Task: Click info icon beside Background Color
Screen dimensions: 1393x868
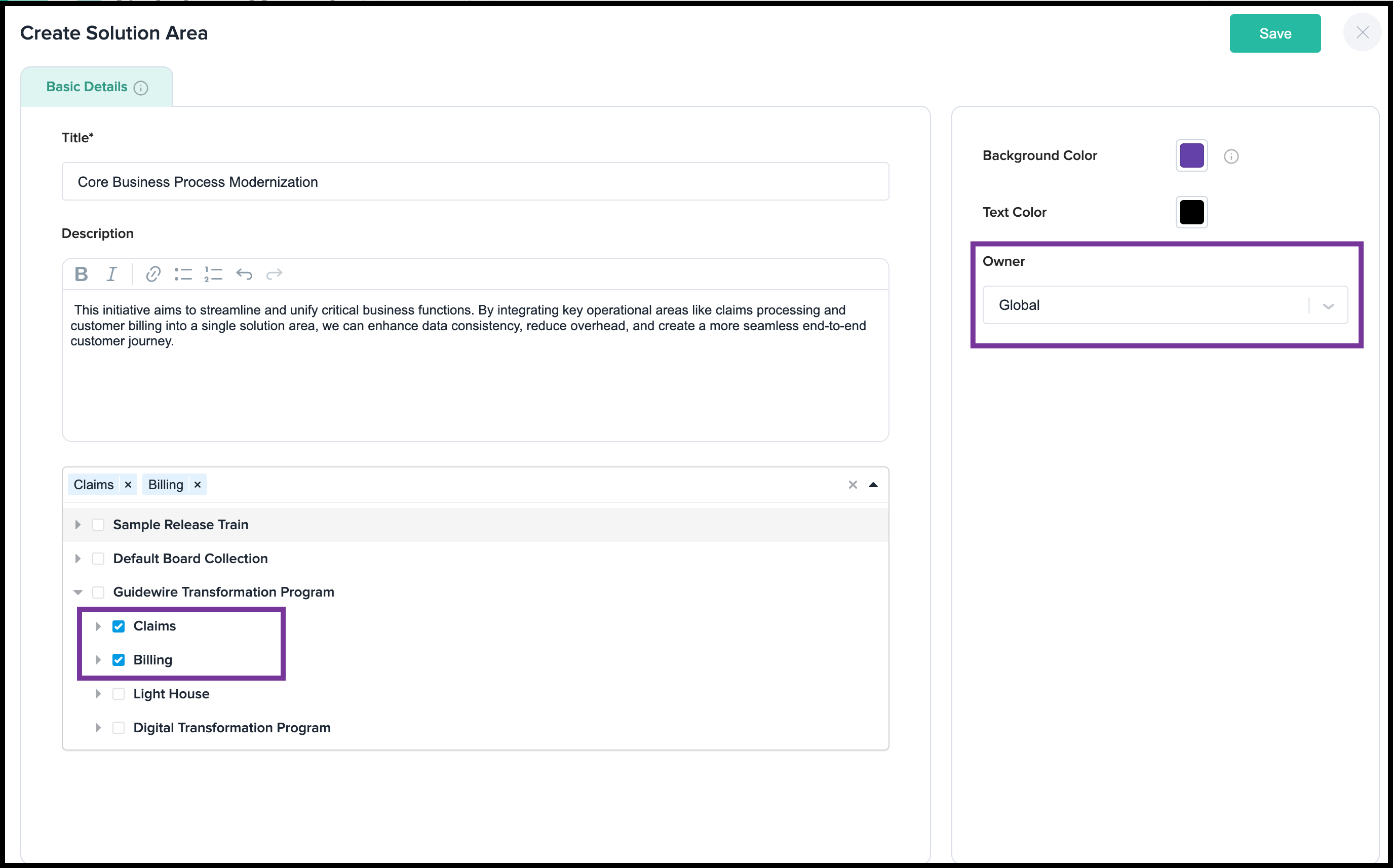Action: (x=1231, y=156)
